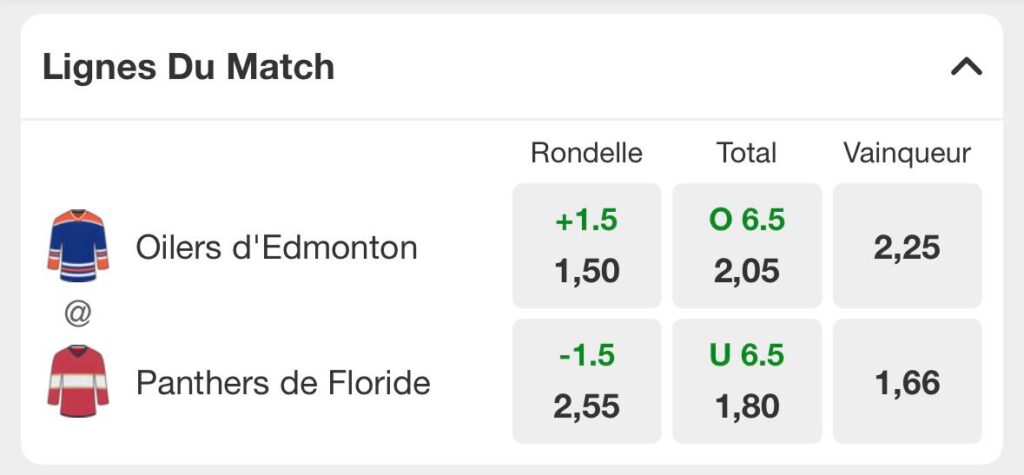The height and width of the screenshot is (475, 1024).
Task: Click the Florida Panthers red jersey icon
Action: coord(78,381)
